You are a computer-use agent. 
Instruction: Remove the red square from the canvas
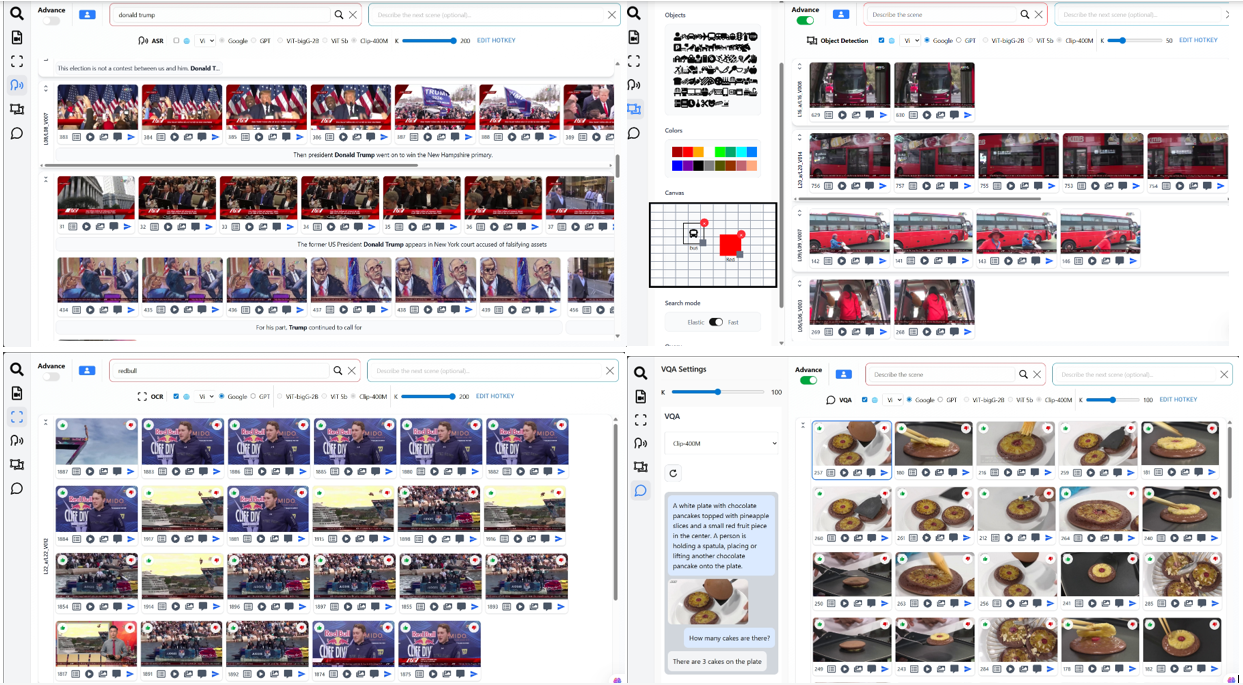click(x=741, y=235)
